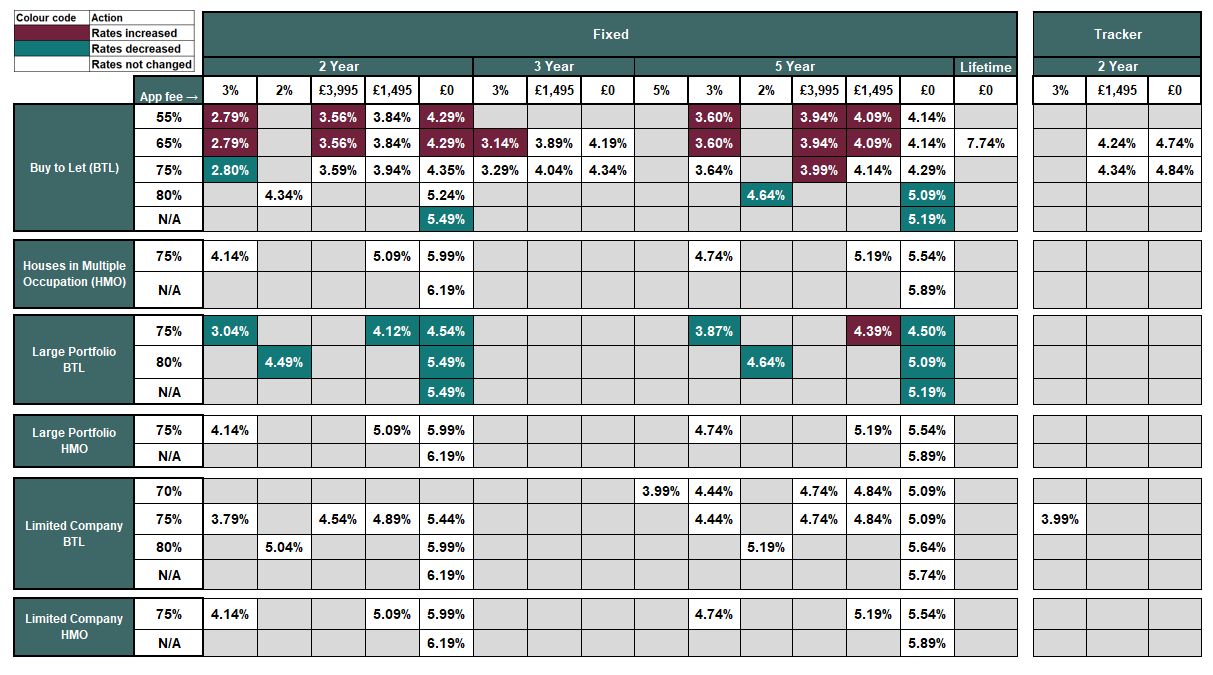Screen dimensions: 1213x675
Task: Click the maroon 'Rates increased' colour swatch
Action: [51, 33]
